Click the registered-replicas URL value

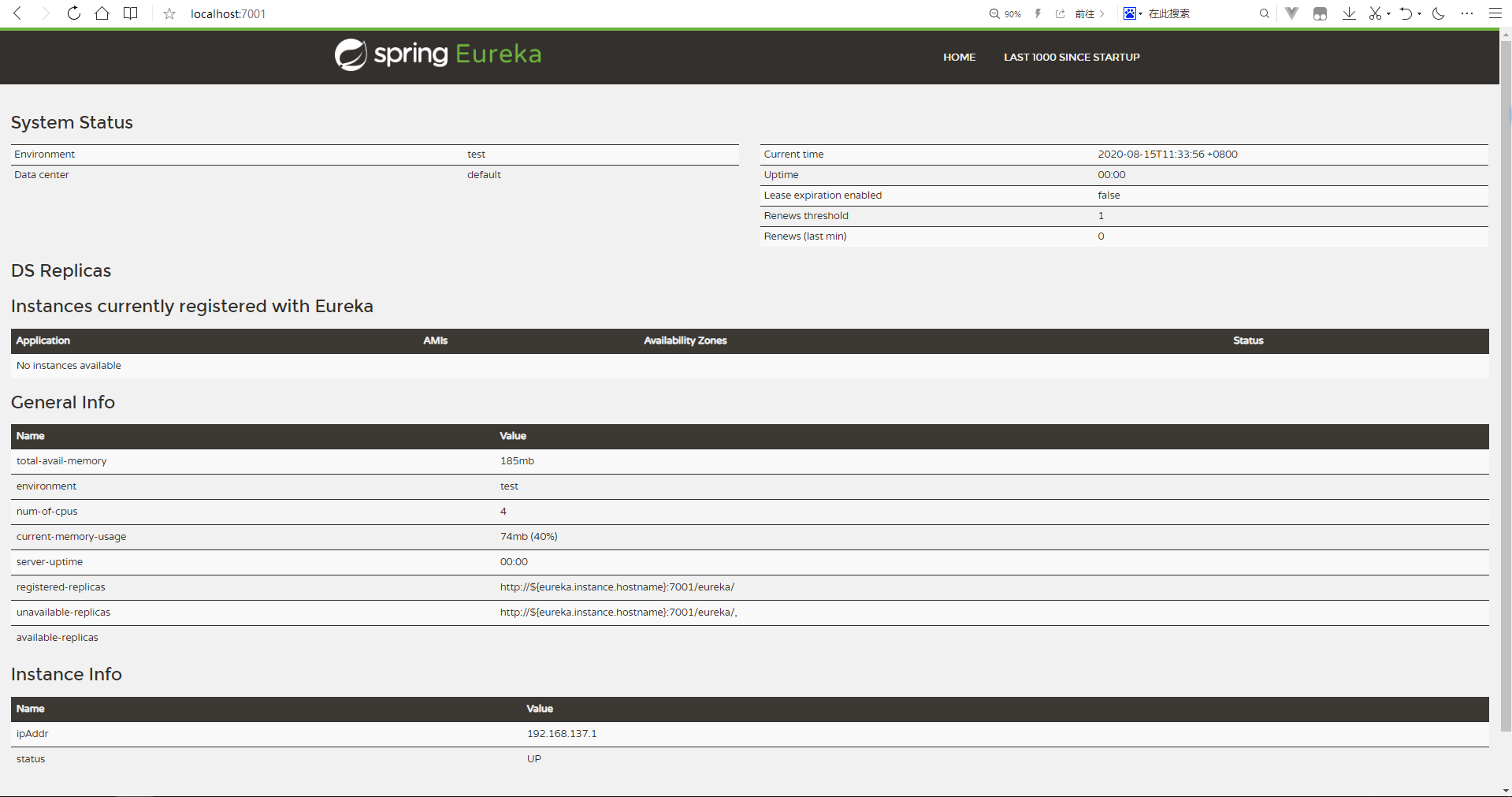tap(617, 587)
